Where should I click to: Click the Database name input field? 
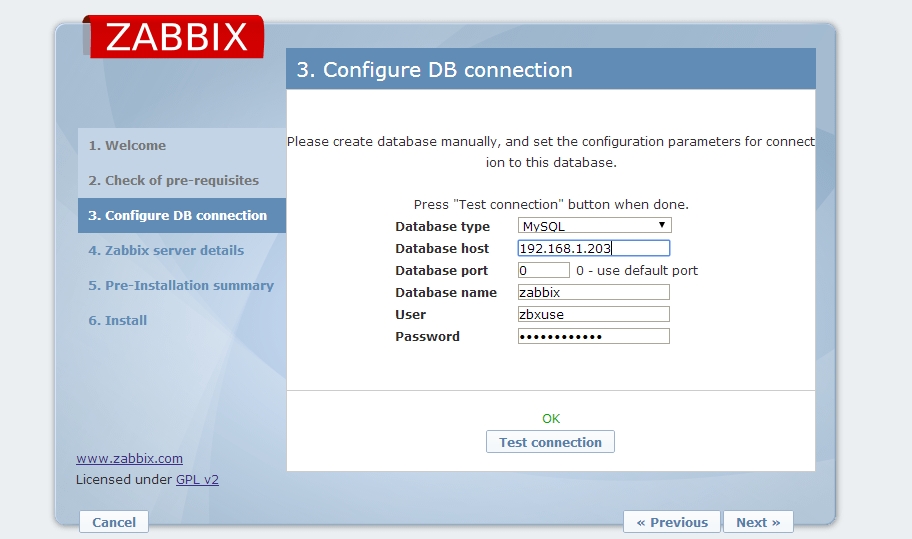click(x=594, y=292)
